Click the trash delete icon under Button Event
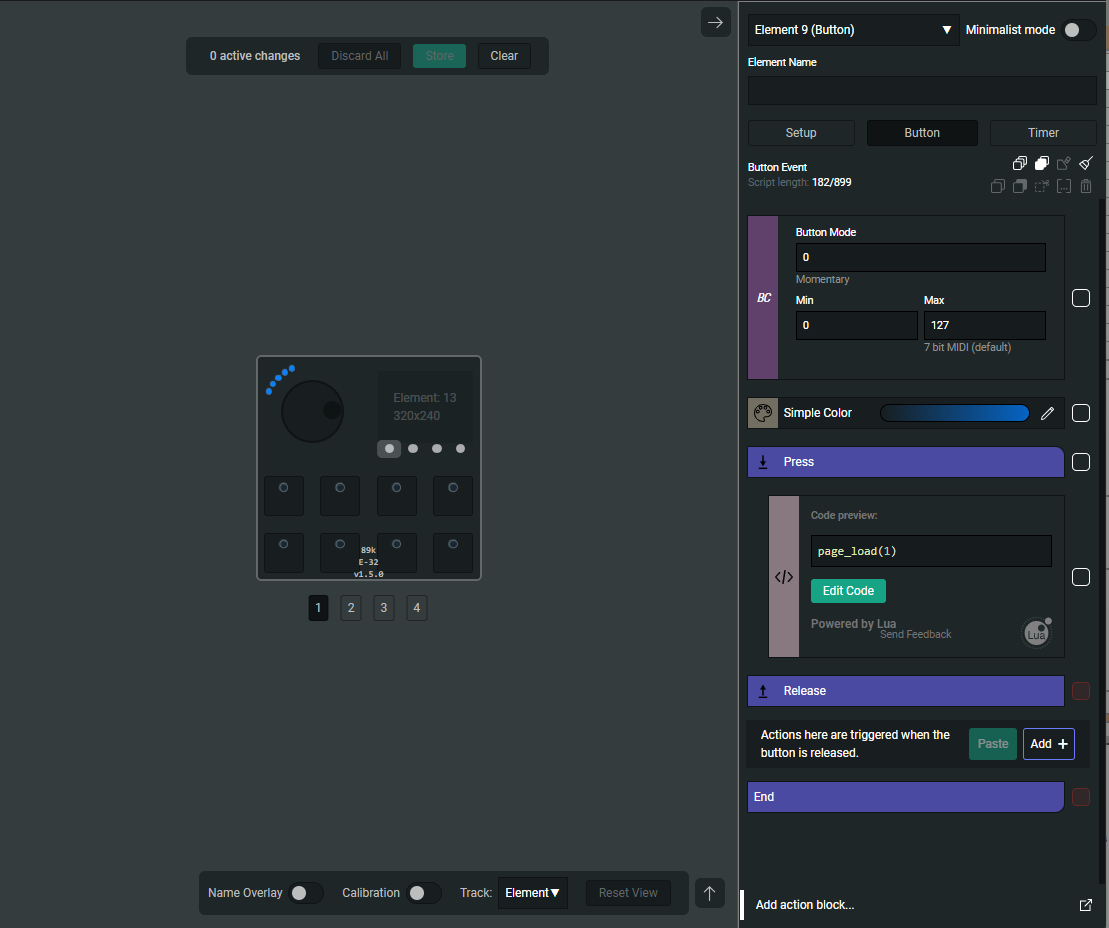The height and width of the screenshot is (928, 1109). (1086, 186)
